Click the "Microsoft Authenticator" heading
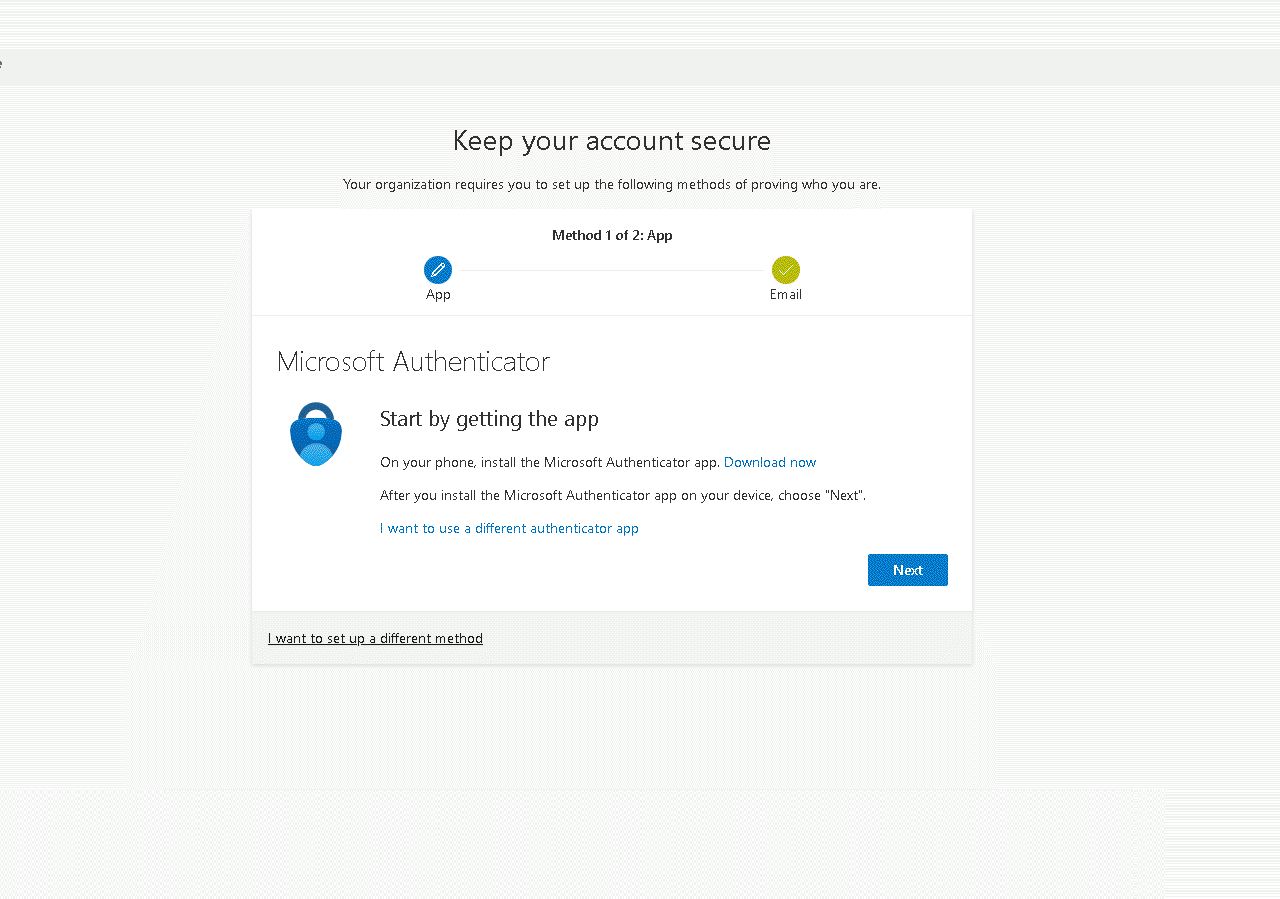This screenshot has width=1280, height=899. point(413,362)
